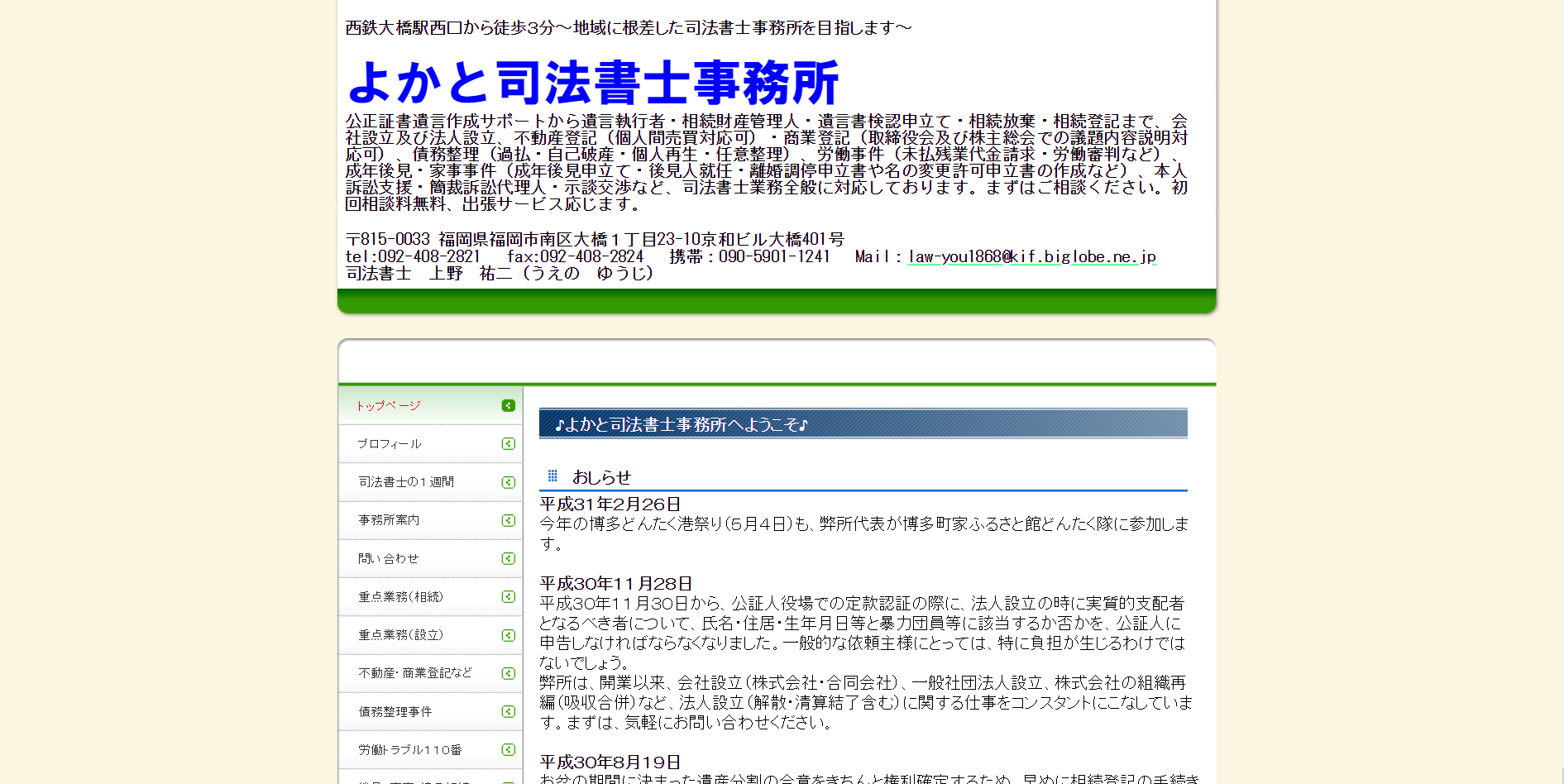Click the arrow icon next to 重点業務(相続)
This screenshot has width=1564, height=784.
click(x=508, y=597)
